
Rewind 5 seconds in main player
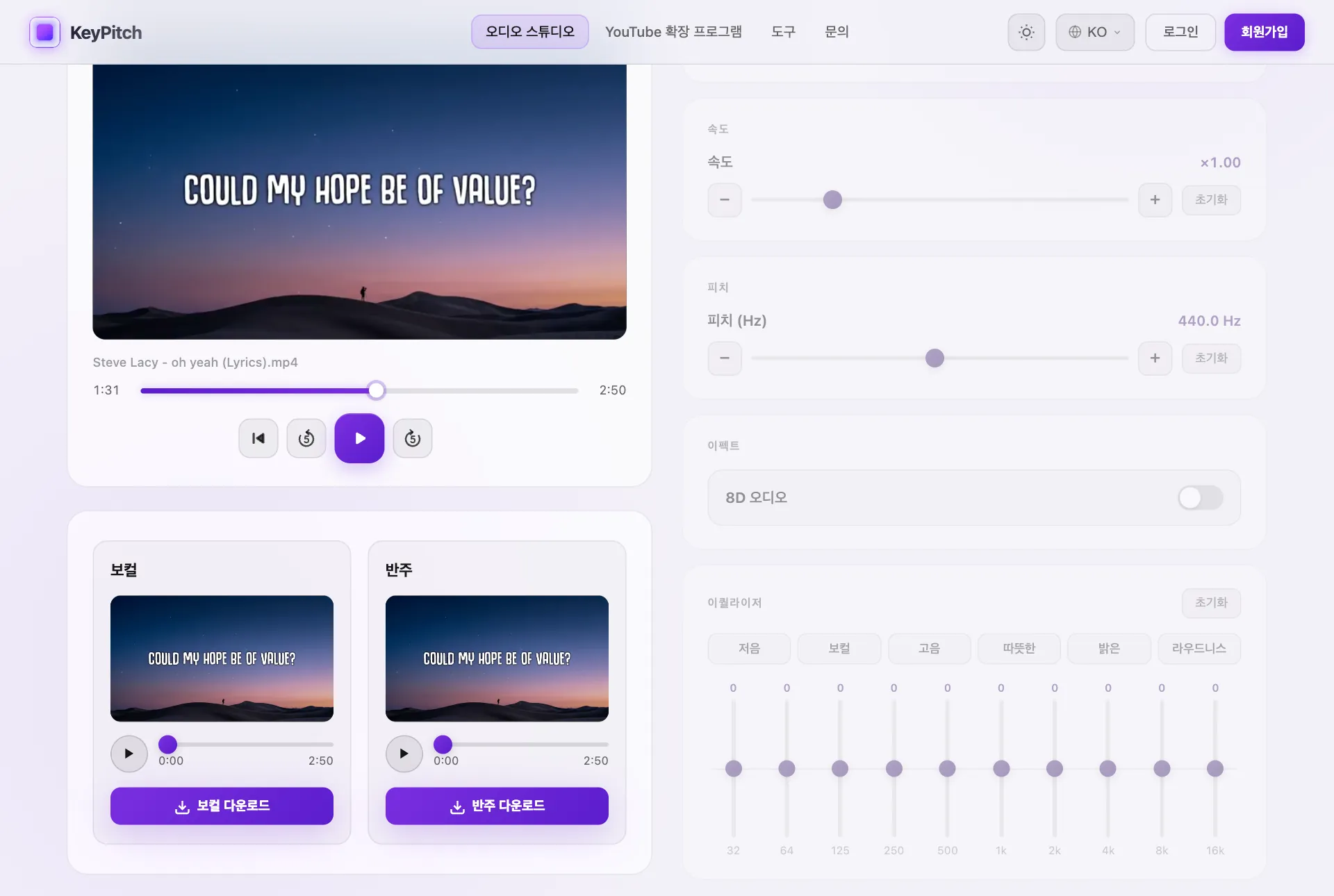point(306,438)
